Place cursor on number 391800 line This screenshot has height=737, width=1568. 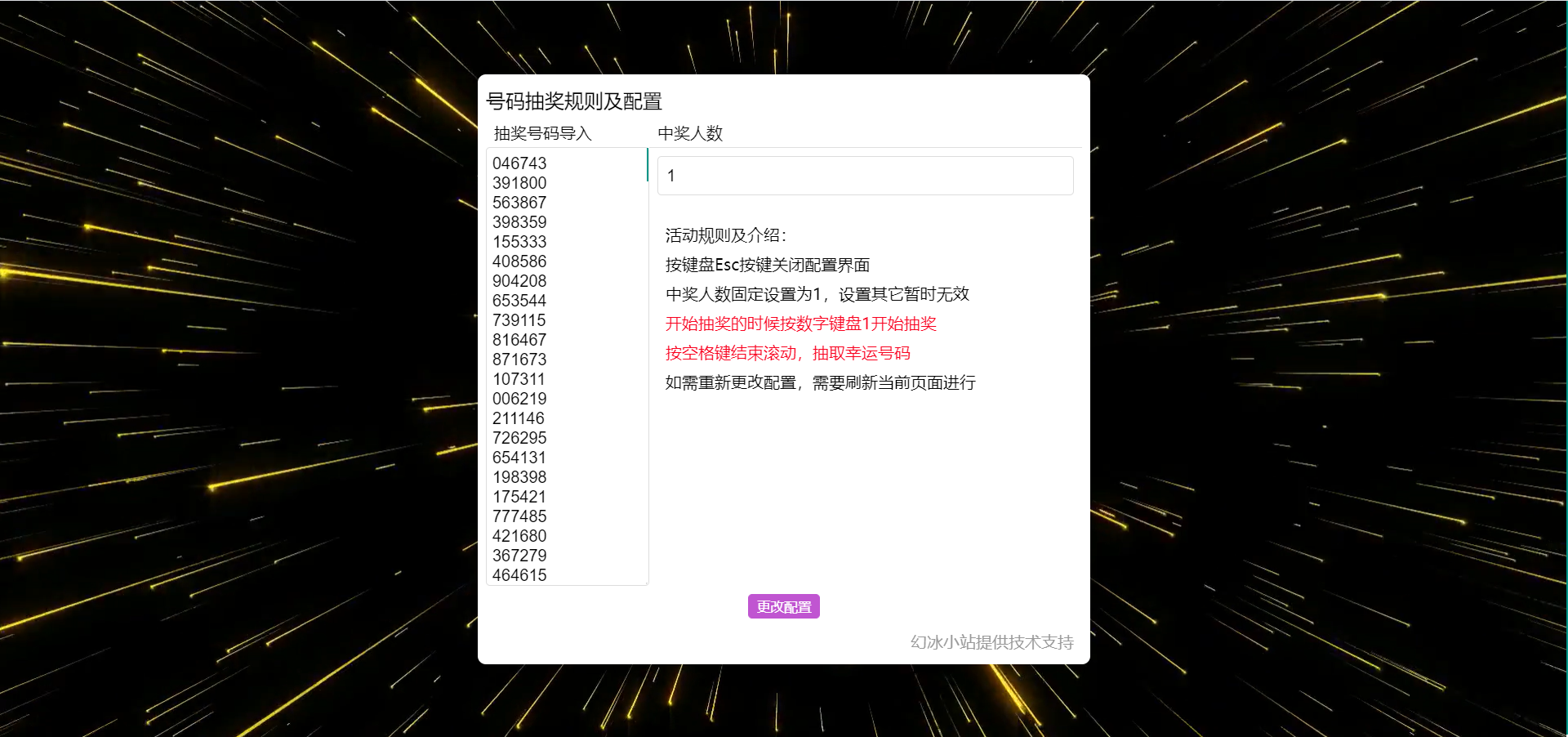[x=519, y=183]
